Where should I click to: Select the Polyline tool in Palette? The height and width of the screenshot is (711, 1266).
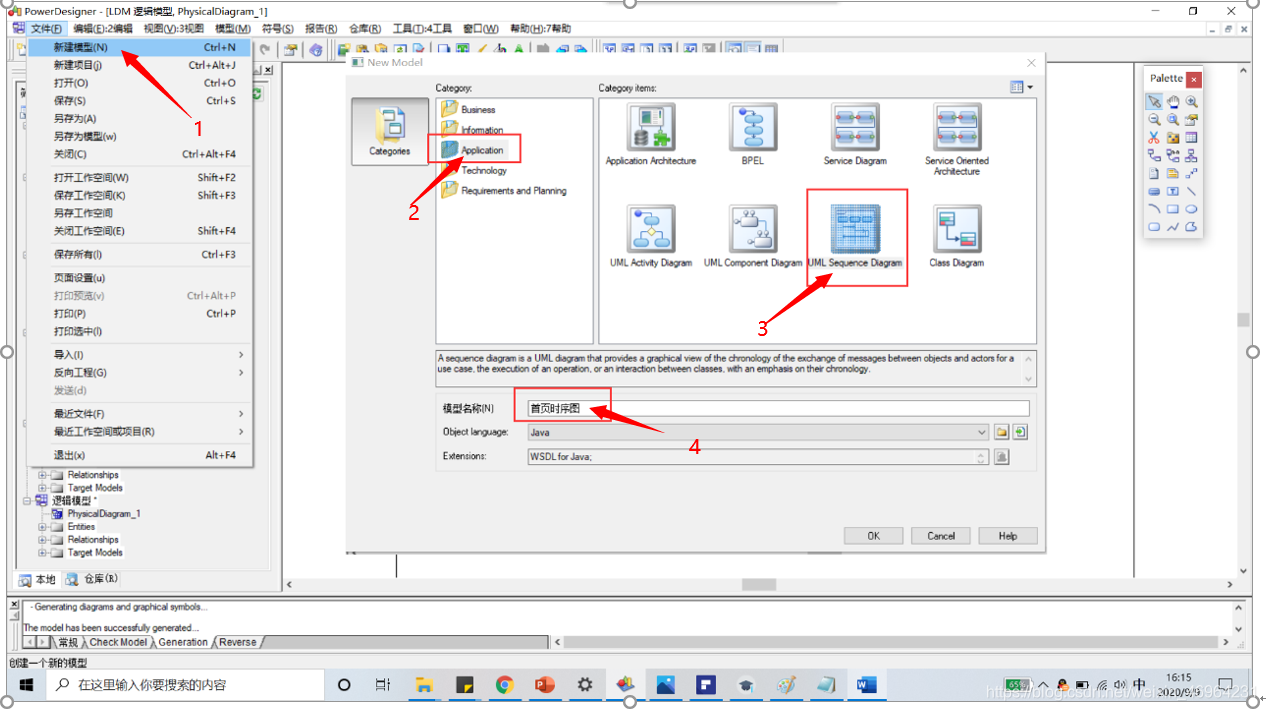click(x=1173, y=227)
